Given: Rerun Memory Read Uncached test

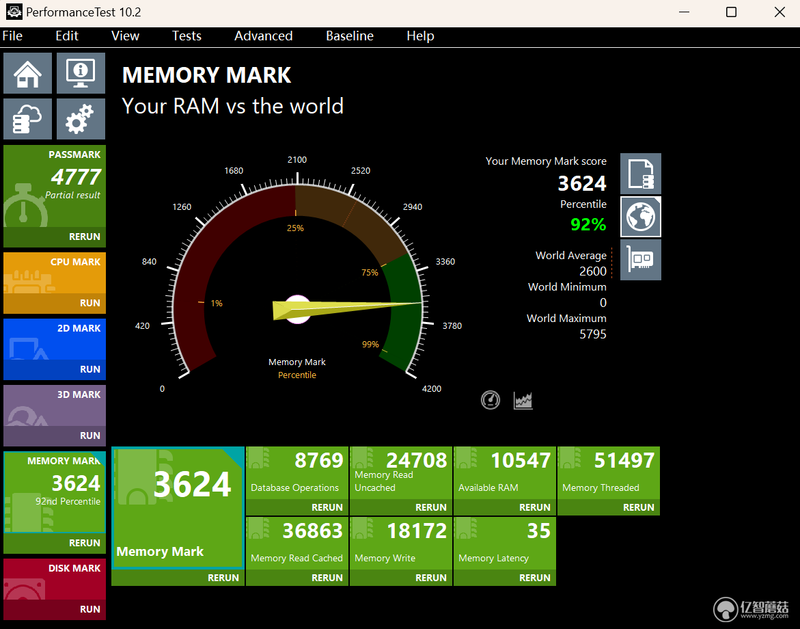Looking at the screenshot, I should pos(401,507).
